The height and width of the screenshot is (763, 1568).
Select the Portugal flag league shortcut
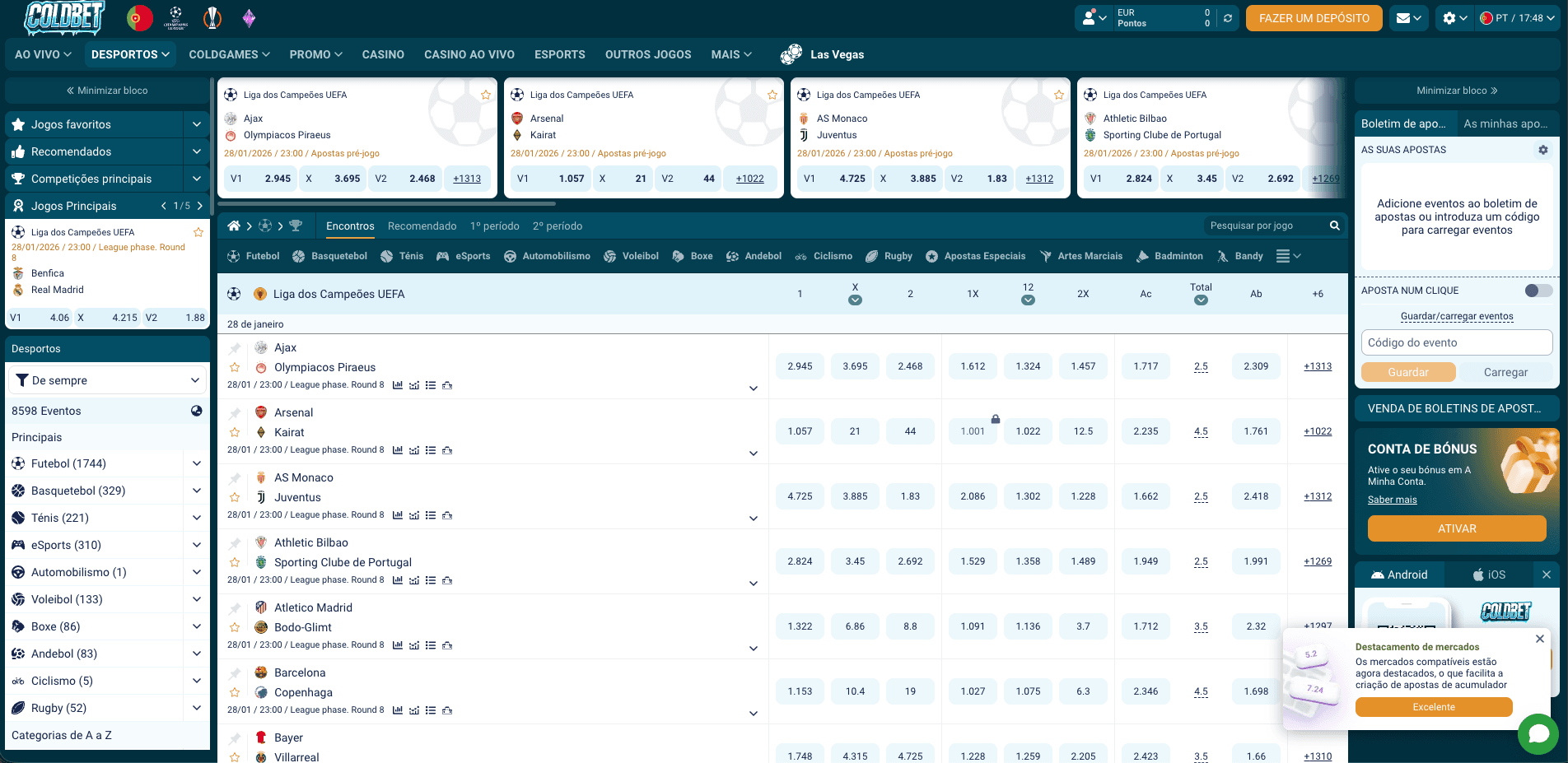click(139, 18)
